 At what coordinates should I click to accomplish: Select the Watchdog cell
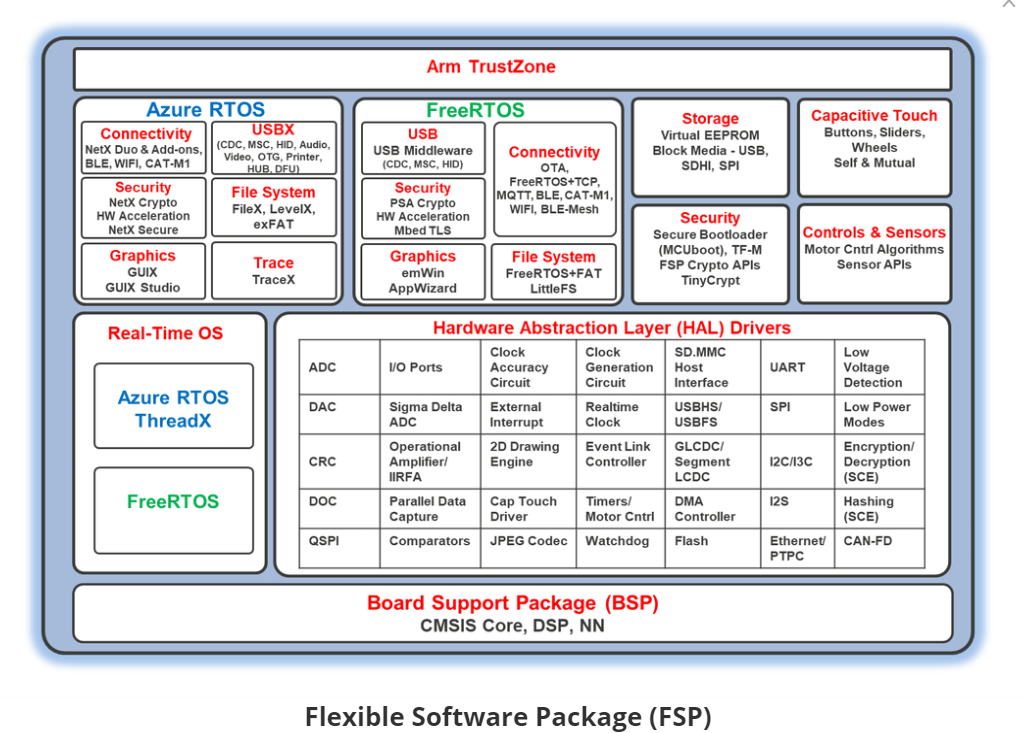[x=621, y=548]
